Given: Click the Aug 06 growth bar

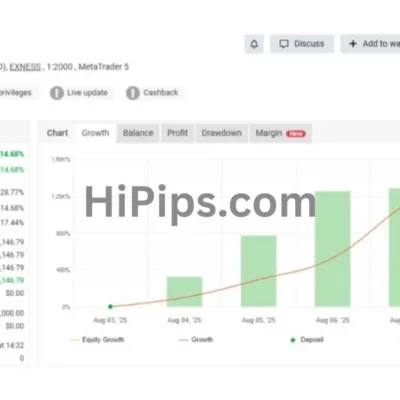Looking at the screenshot, I should tap(333, 249).
